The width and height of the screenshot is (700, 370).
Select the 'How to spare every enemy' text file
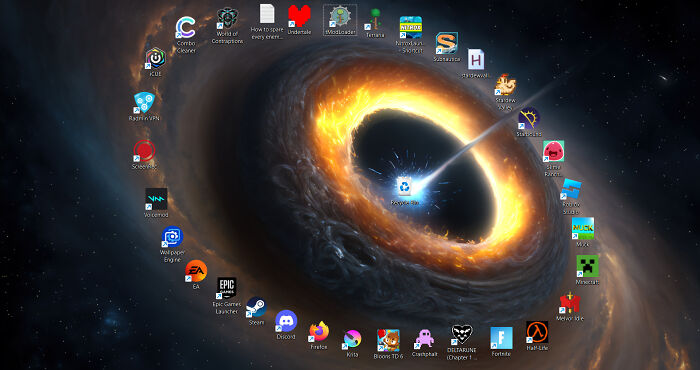pyautogui.click(x=267, y=13)
